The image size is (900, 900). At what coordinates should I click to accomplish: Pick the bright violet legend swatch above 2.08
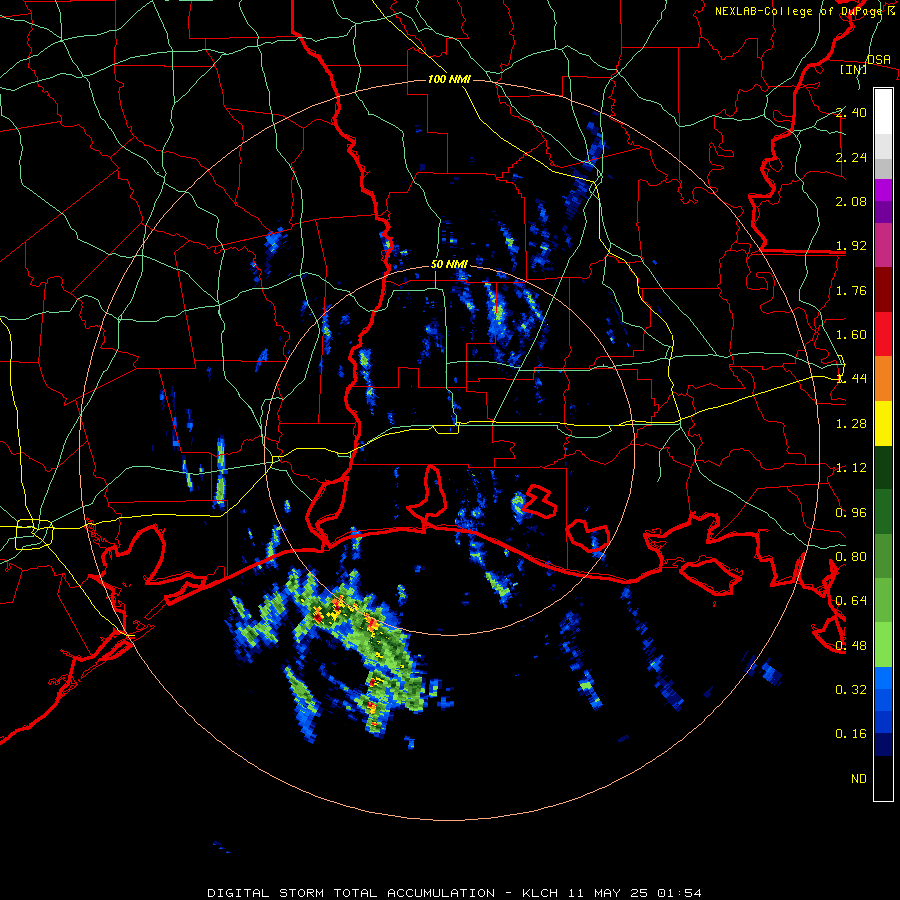883,190
